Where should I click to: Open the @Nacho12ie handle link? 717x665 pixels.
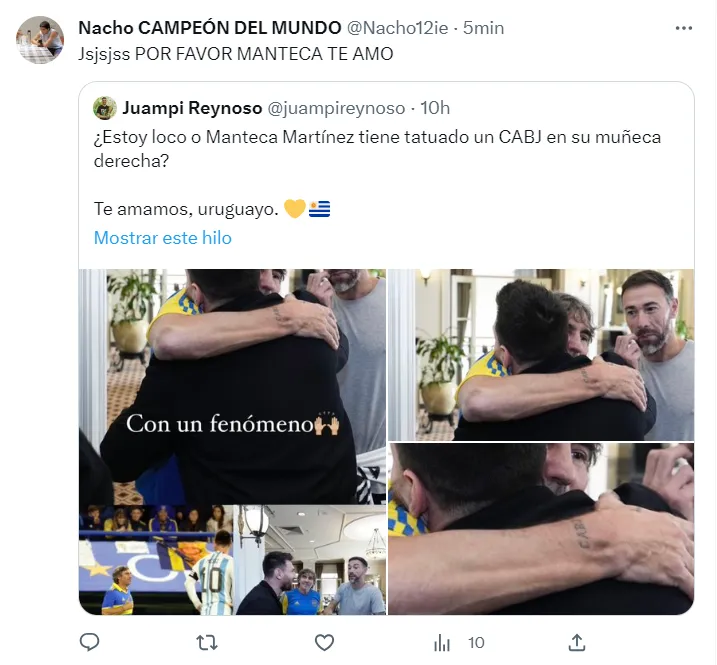(x=397, y=28)
